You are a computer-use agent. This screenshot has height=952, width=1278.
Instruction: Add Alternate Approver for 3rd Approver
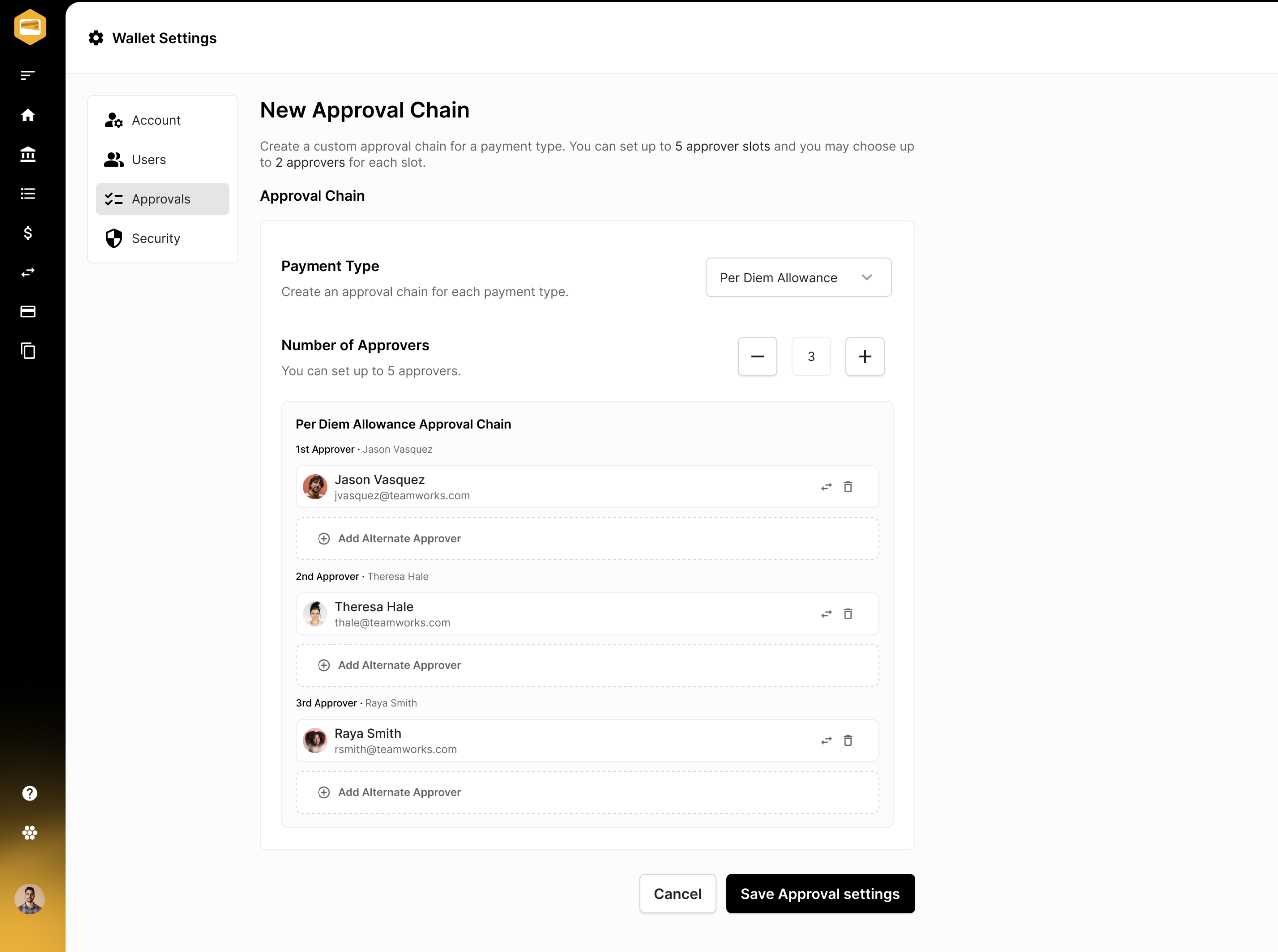[x=587, y=792]
